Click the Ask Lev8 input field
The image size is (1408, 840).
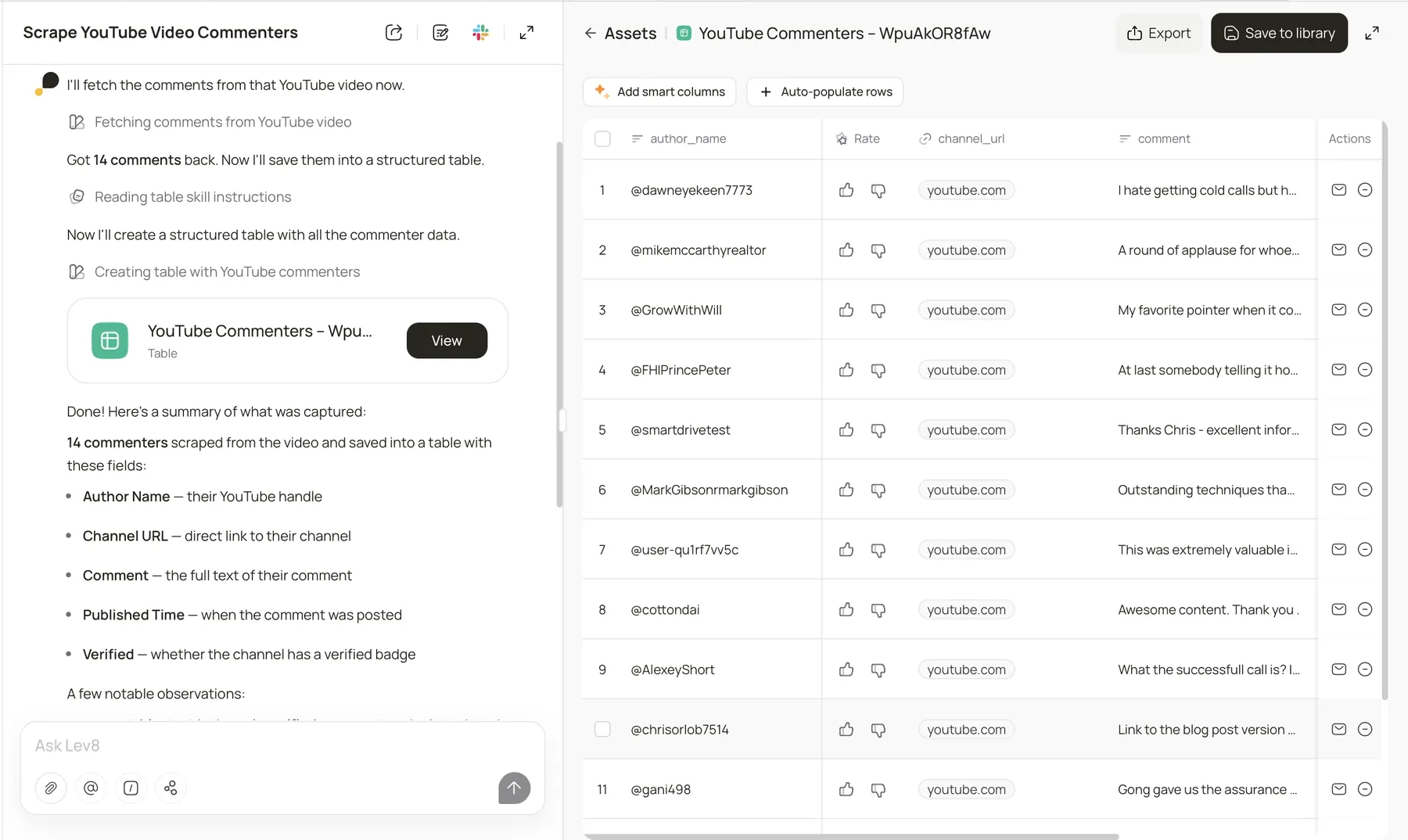282,745
